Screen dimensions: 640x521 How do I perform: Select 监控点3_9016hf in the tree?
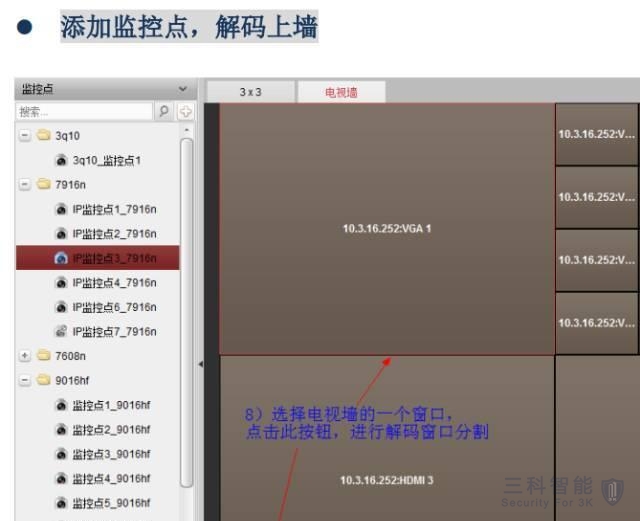[110, 454]
